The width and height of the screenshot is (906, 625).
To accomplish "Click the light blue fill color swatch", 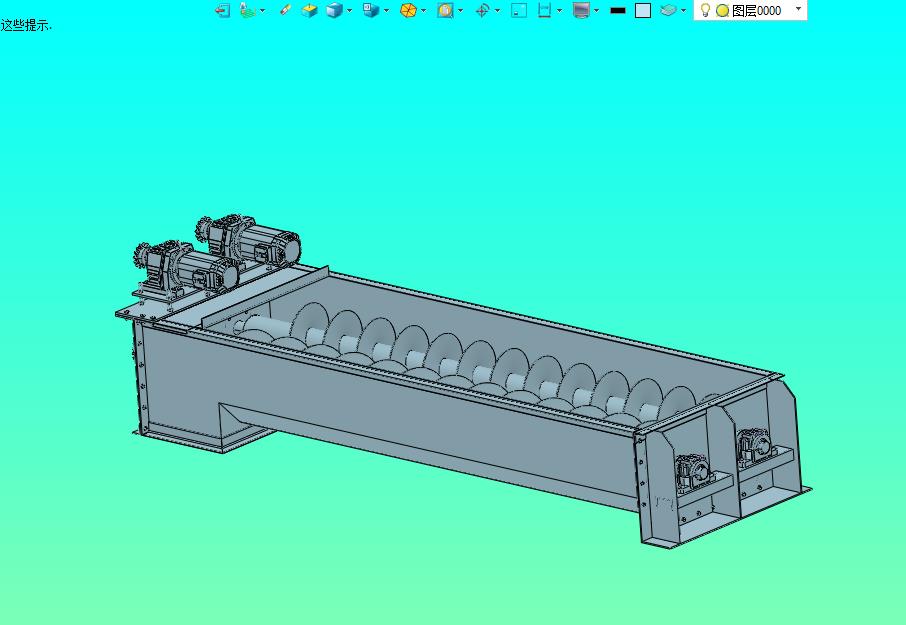I will [643, 10].
